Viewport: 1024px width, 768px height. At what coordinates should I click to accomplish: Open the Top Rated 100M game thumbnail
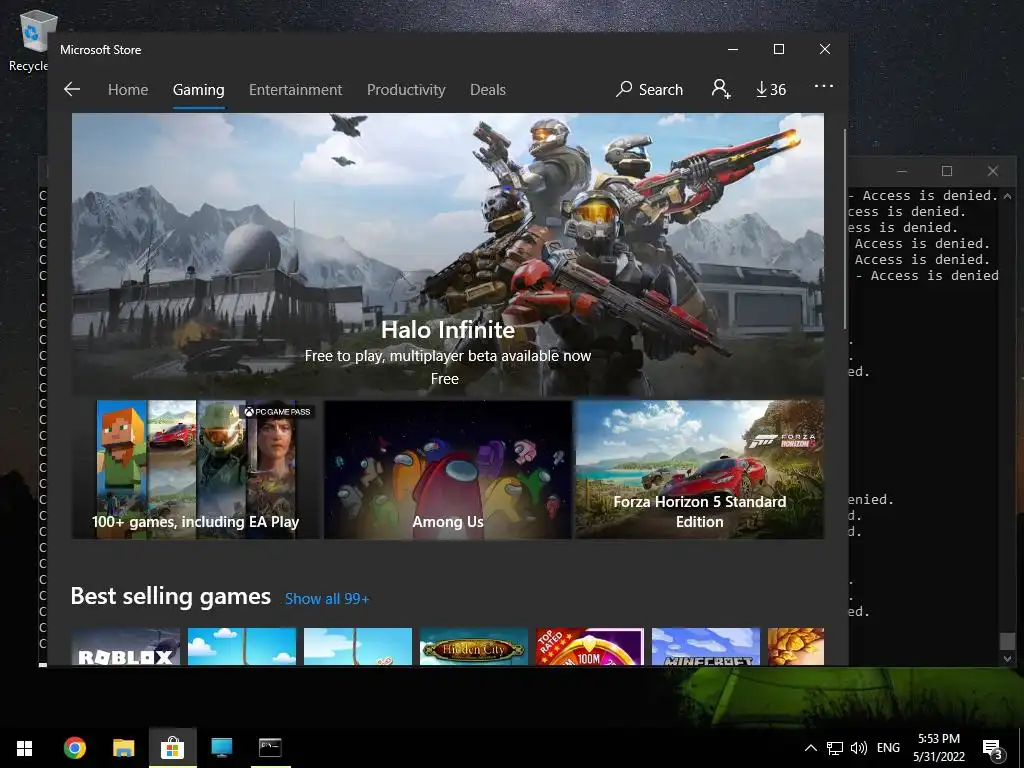click(590, 647)
